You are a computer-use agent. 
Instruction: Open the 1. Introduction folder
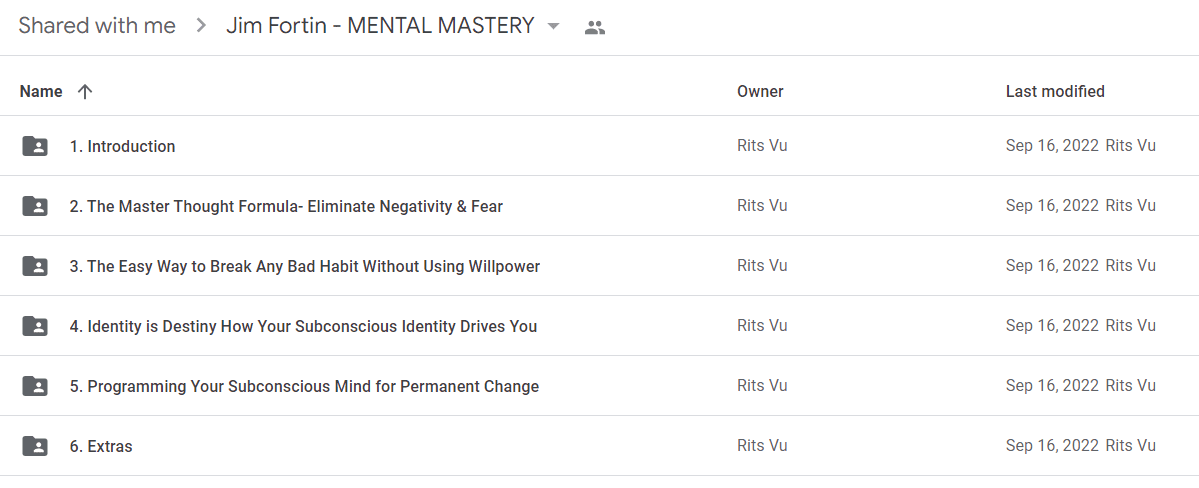coord(122,146)
